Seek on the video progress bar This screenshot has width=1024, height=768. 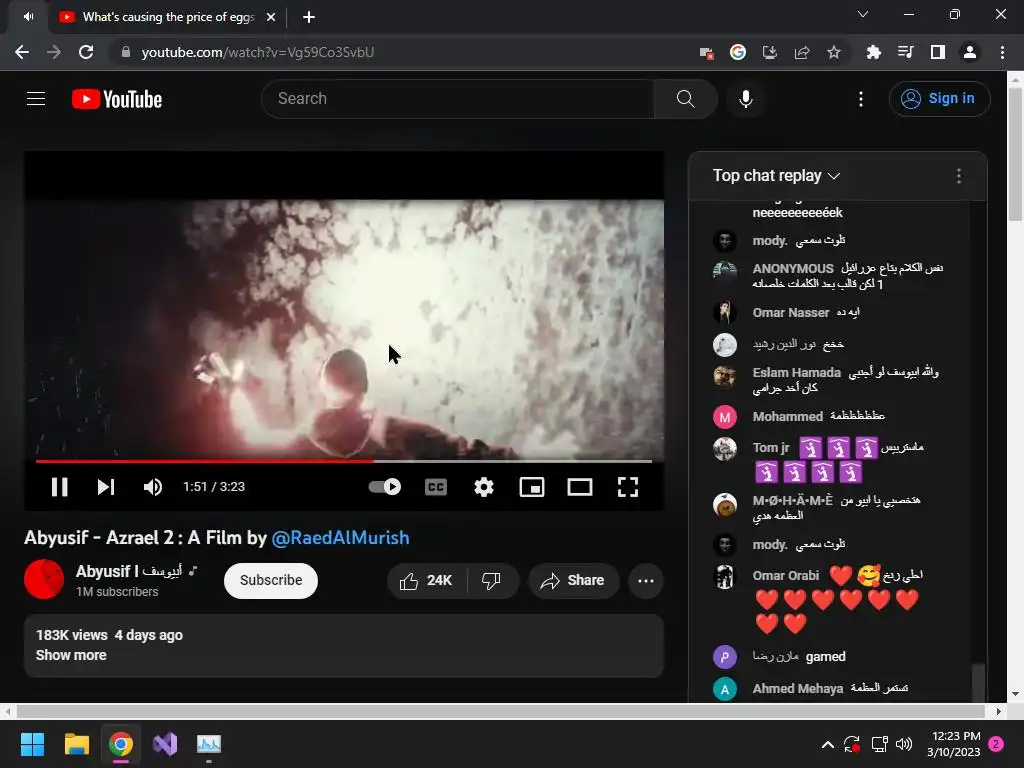tap(344, 461)
